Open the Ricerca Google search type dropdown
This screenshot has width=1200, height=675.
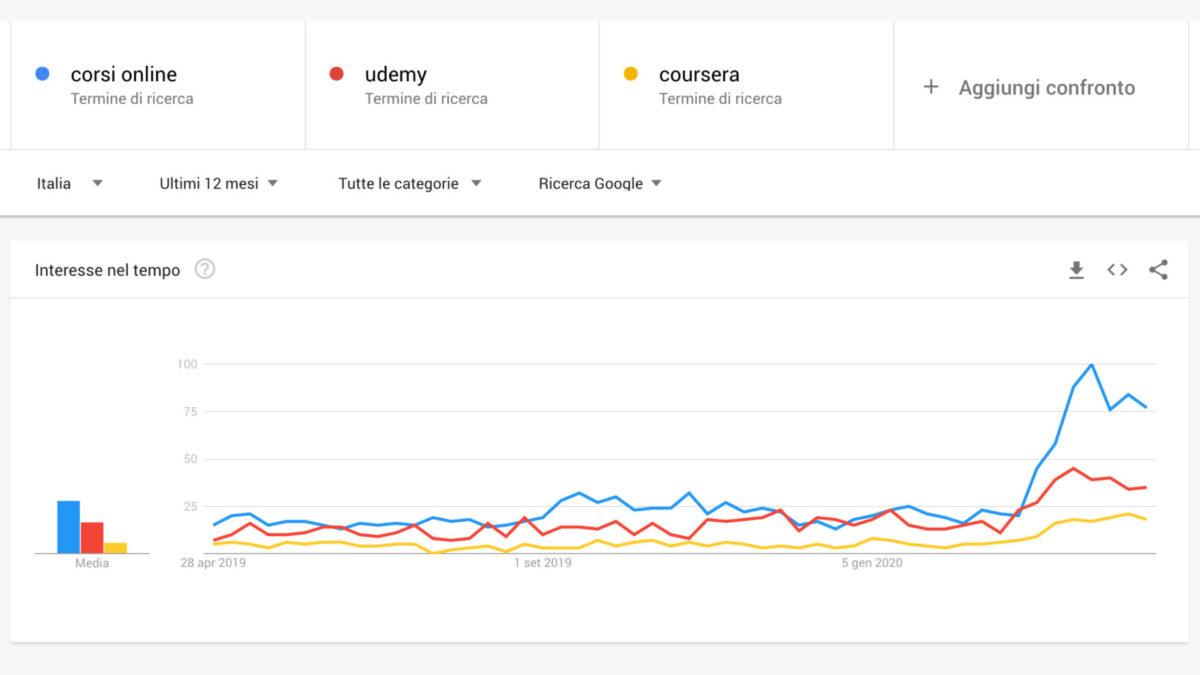(600, 183)
